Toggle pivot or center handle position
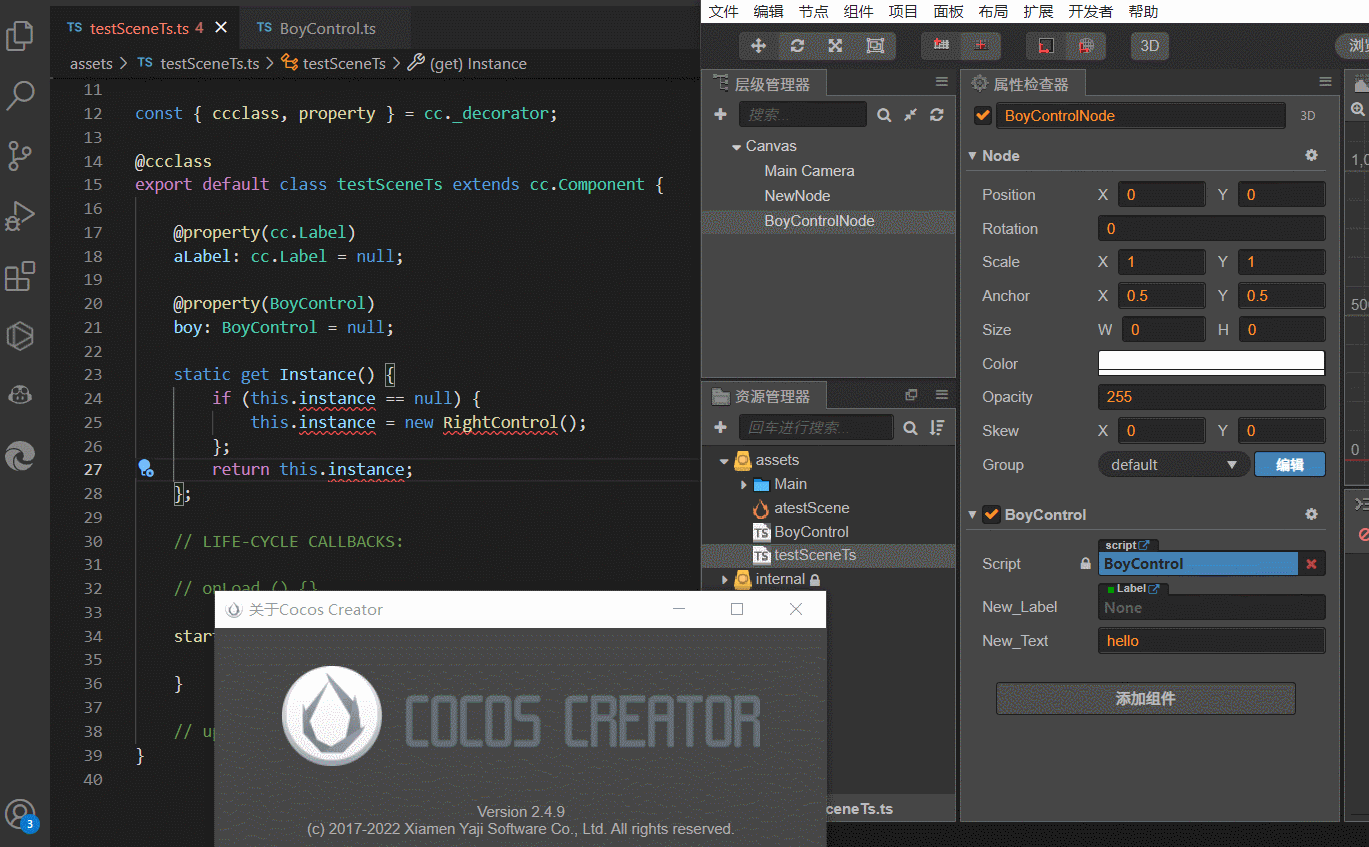 pyautogui.click(x=941, y=46)
